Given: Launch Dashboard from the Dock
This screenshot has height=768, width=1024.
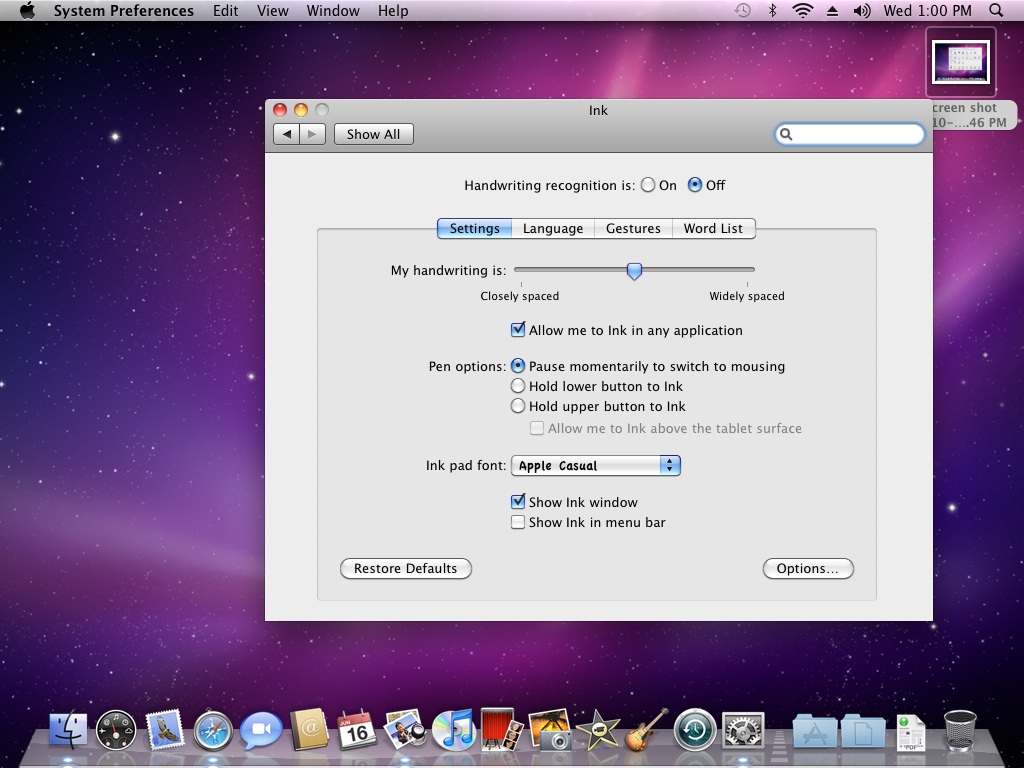Looking at the screenshot, I should point(116,729).
